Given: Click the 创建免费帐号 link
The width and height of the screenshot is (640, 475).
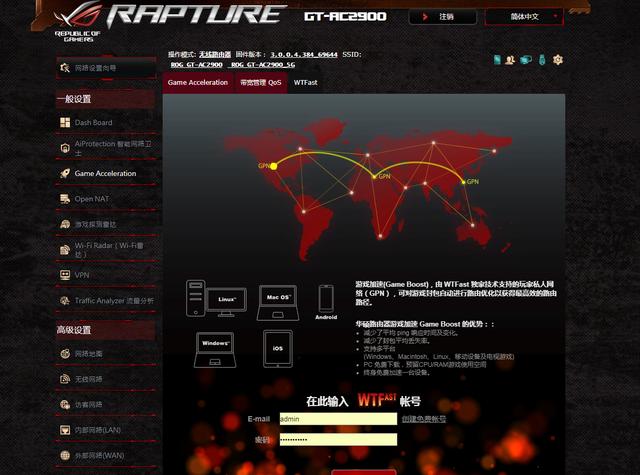Looking at the screenshot, I should coord(424,419).
